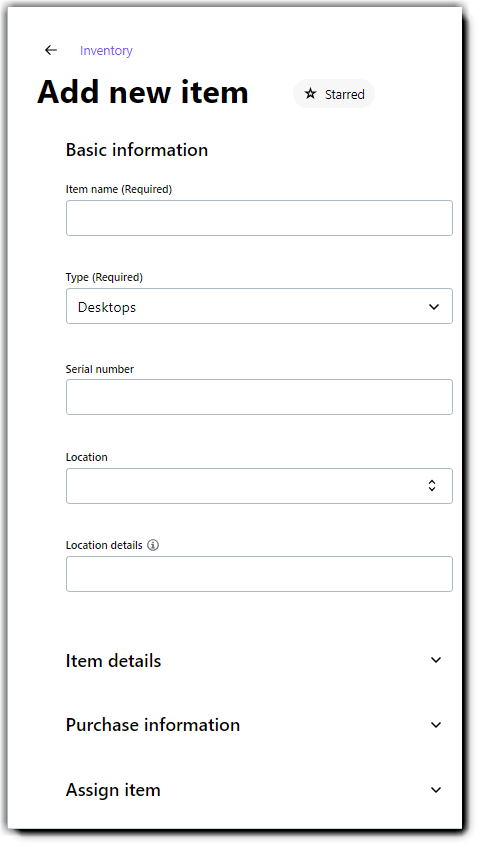Open the Location combo box
Image resolution: width=485 pixels, height=852 pixels.
pos(259,486)
